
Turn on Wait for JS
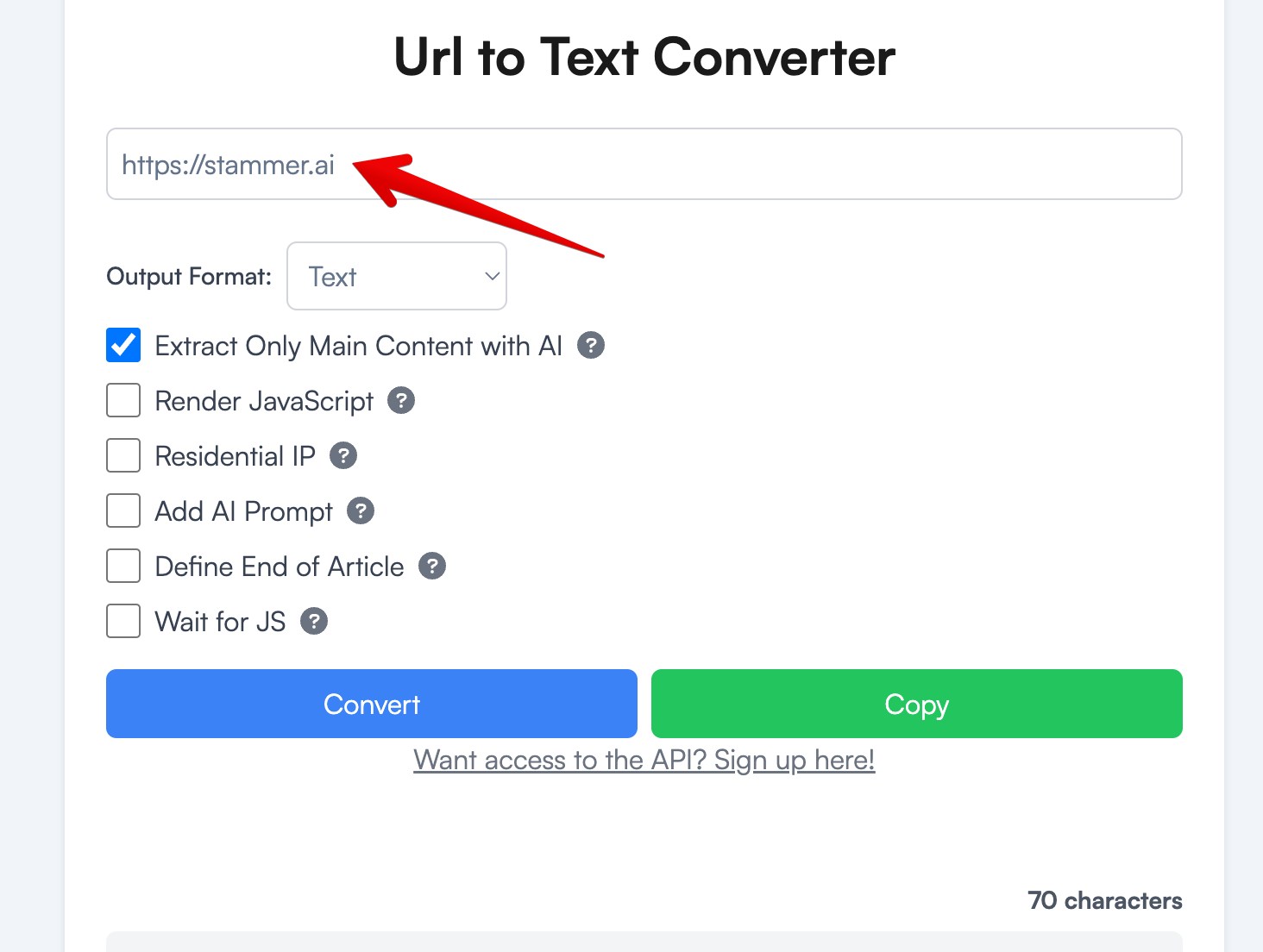point(123,621)
